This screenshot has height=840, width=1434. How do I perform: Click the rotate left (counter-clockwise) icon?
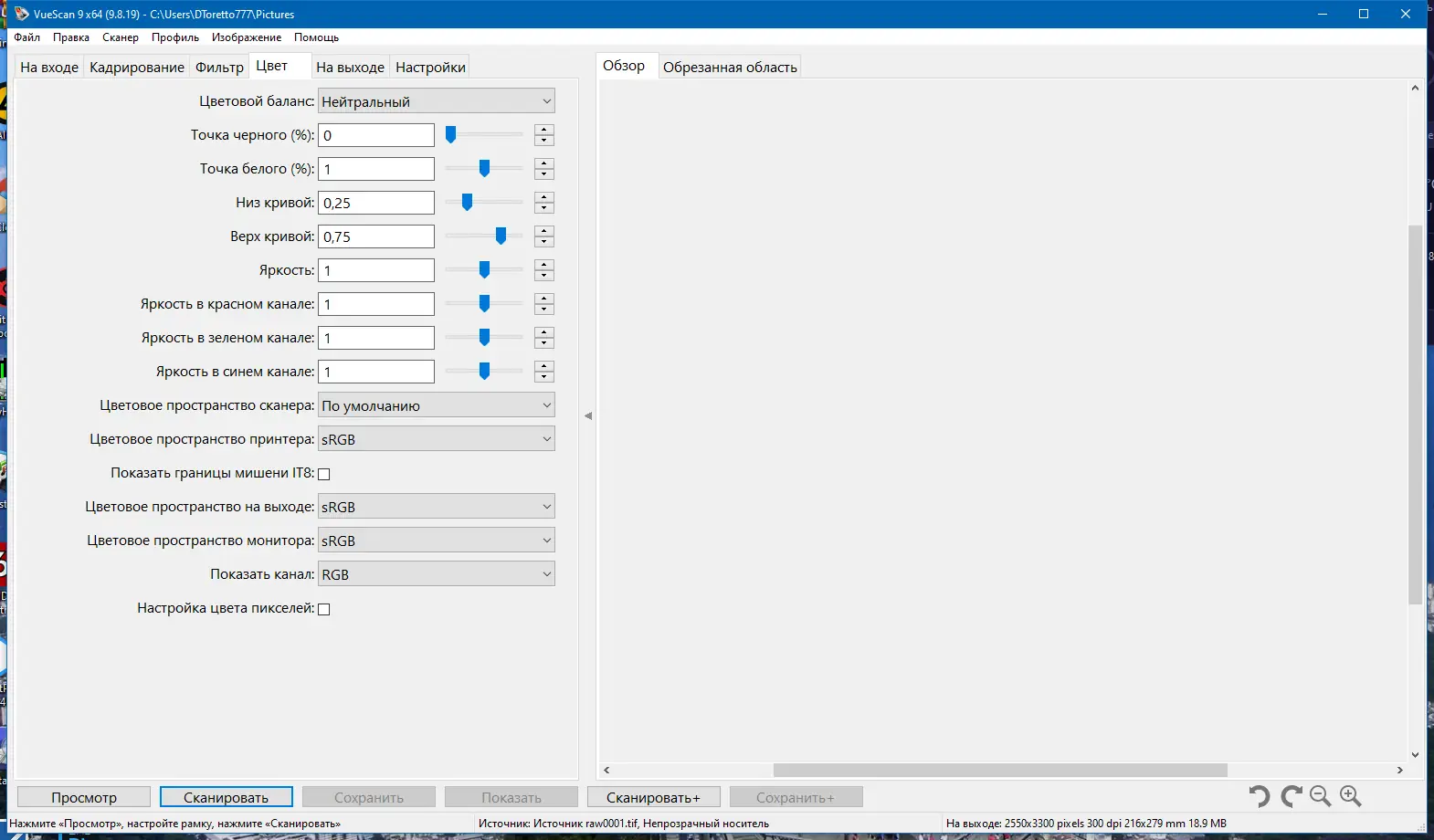(x=1260, y=796)
